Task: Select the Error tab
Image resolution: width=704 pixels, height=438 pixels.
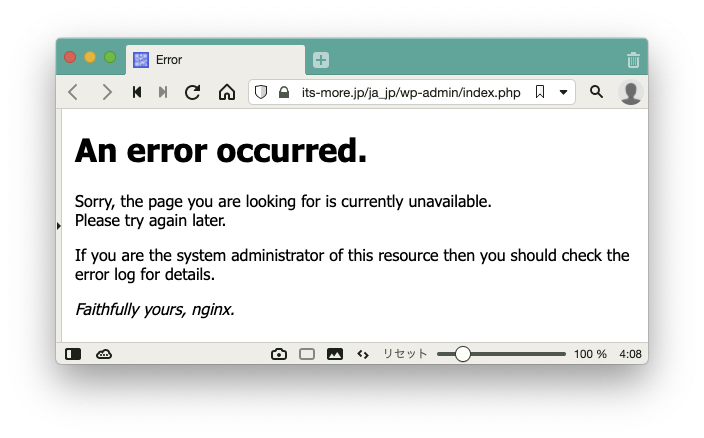Action: (x=216, y=60)
